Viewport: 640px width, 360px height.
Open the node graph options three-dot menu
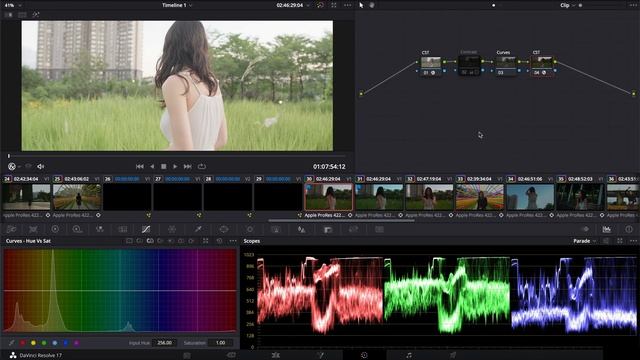pos(633,5)
